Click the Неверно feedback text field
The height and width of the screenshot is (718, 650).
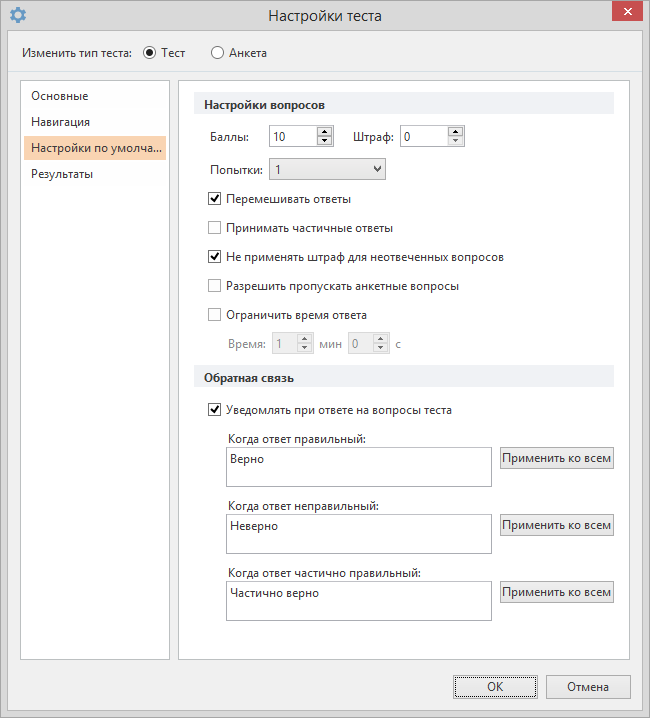[359, 534]
